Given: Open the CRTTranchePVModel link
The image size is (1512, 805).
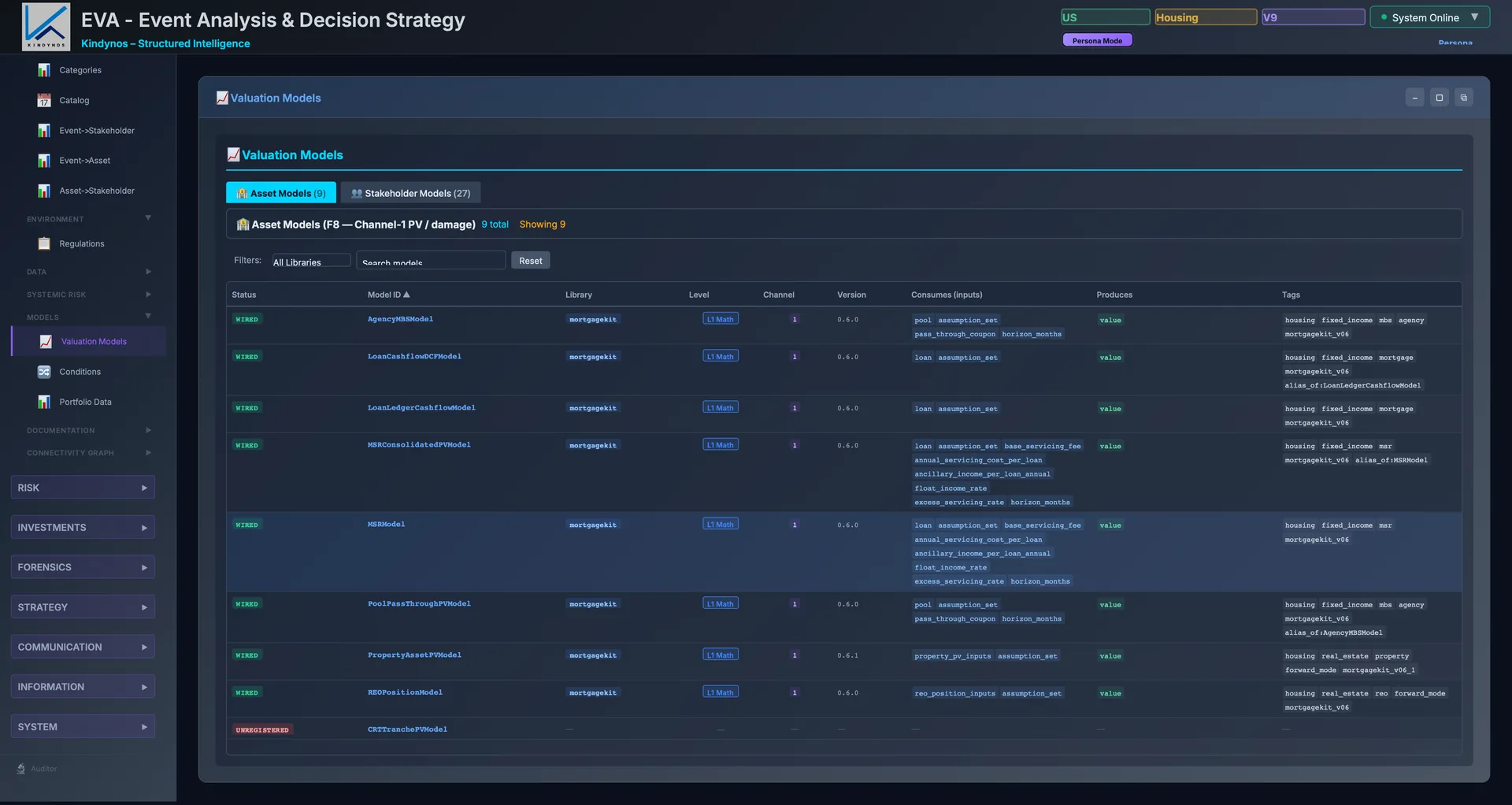Looking at the screenshot, I should click(x=407, y=729).
